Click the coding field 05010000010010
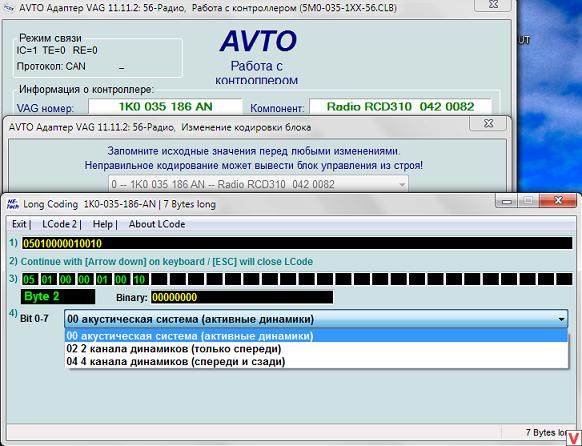The width and height of the screenshot is (582, 446). coord(297,243)
